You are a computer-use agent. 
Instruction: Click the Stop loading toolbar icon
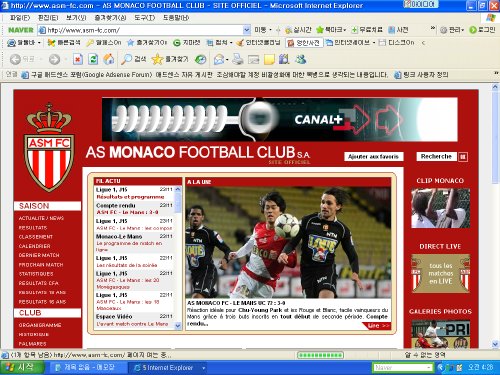tap(77, 59)
